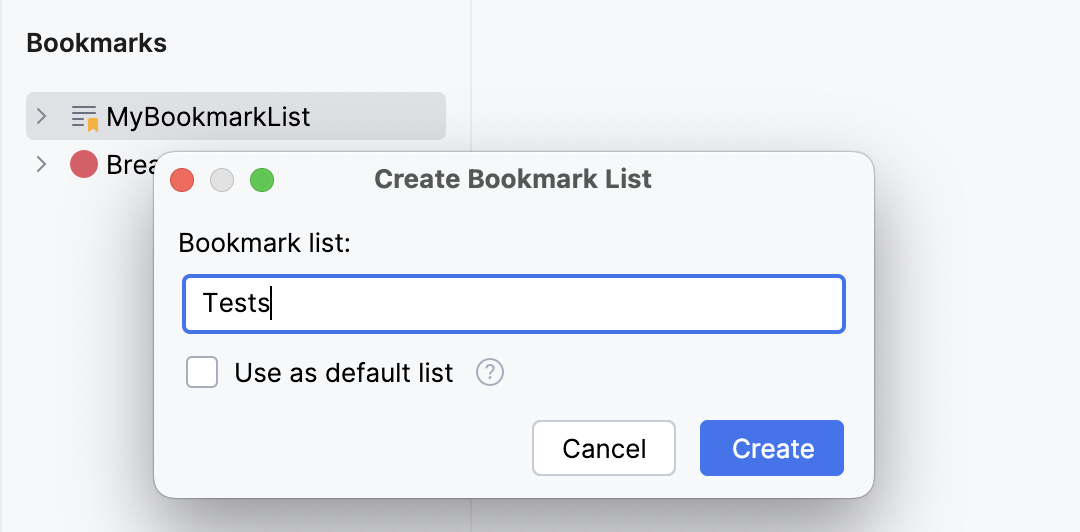This screenshot has height=532, width=1080.
Task: Click the 'Bookmark list:' field label
Action: pyautogui.click(x=264, y=243)
